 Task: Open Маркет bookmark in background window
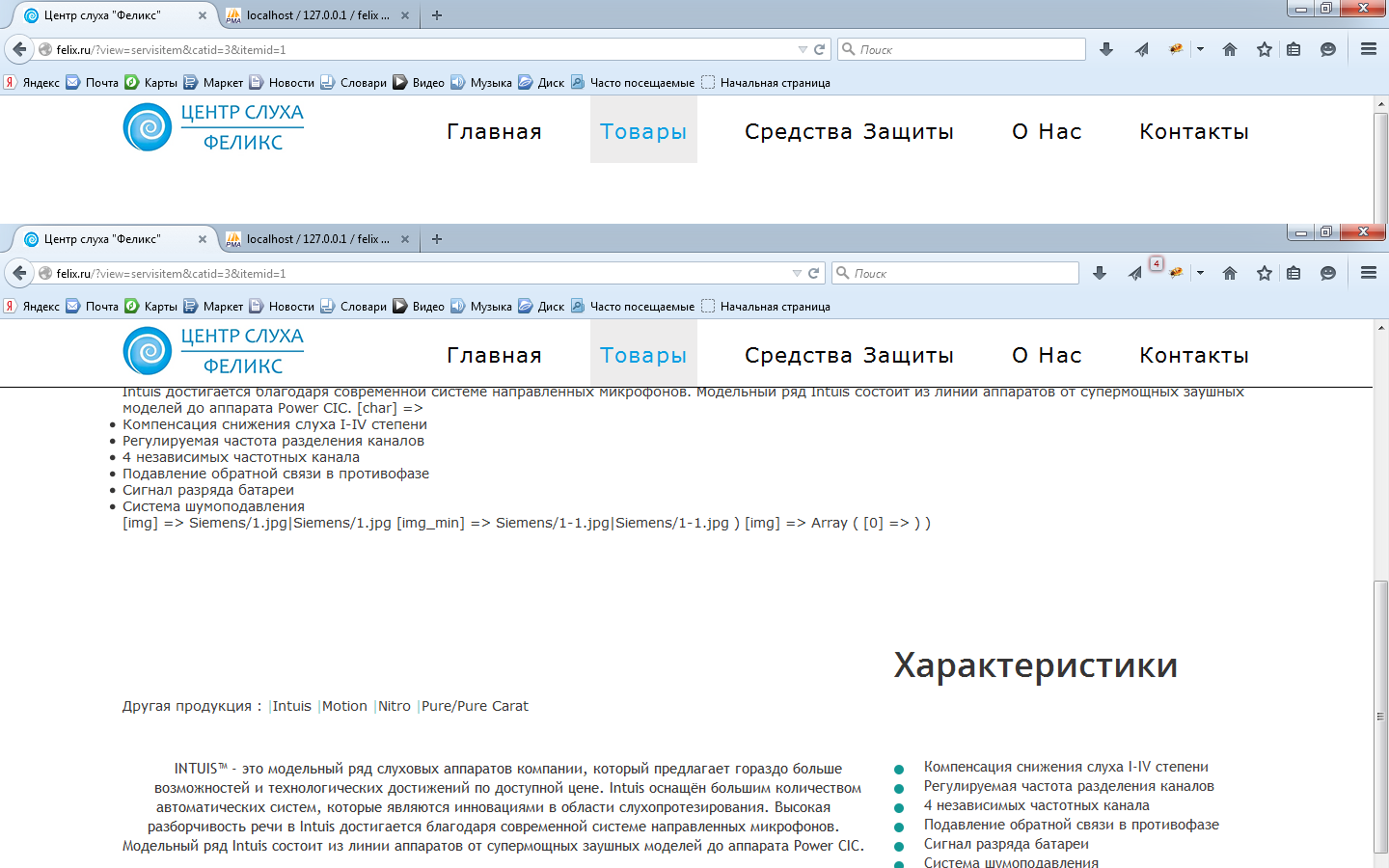tap(213, 83)
